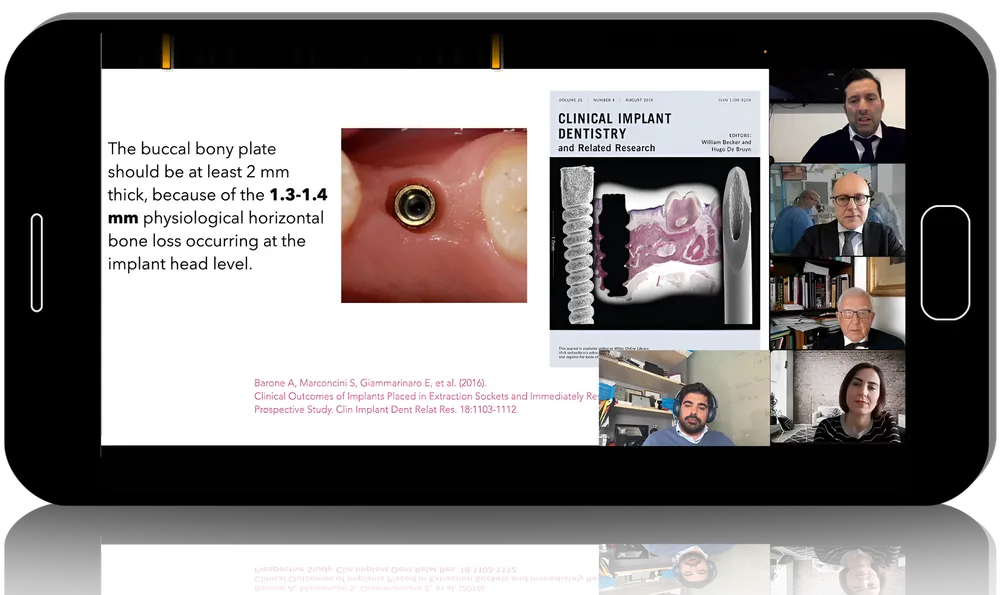
Task: Click the 'Clinical Outcomes of Implants Placed' line
Action: tap(426, 396)
